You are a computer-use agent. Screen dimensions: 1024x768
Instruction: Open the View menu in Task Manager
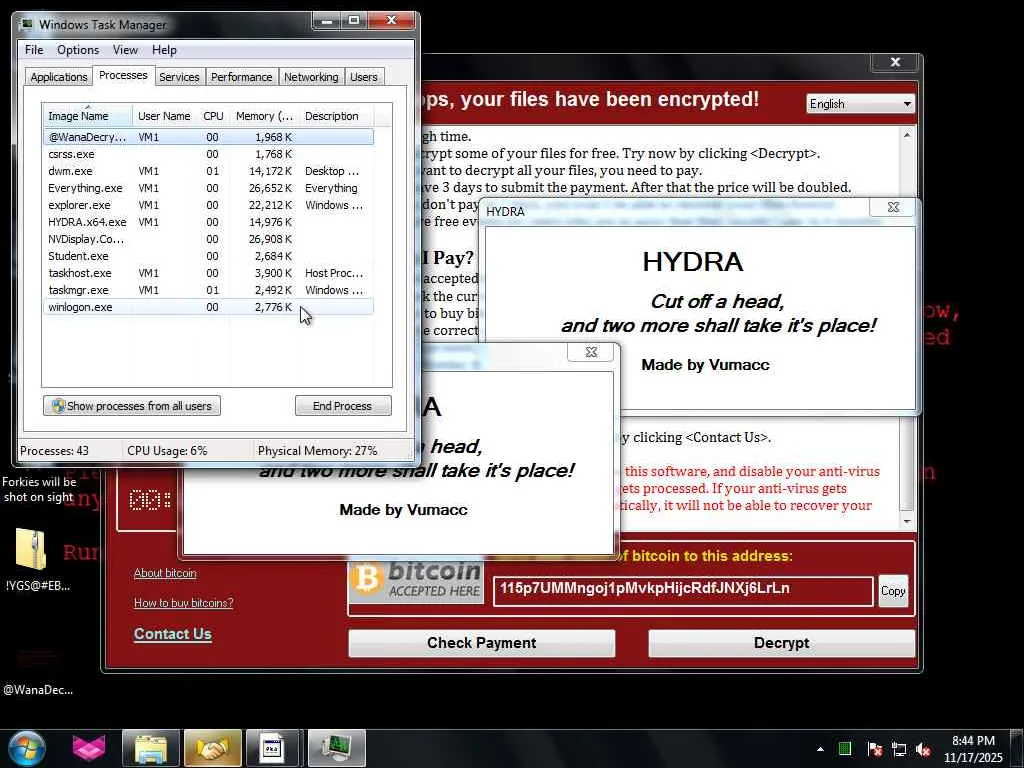[x=125, y=50]
